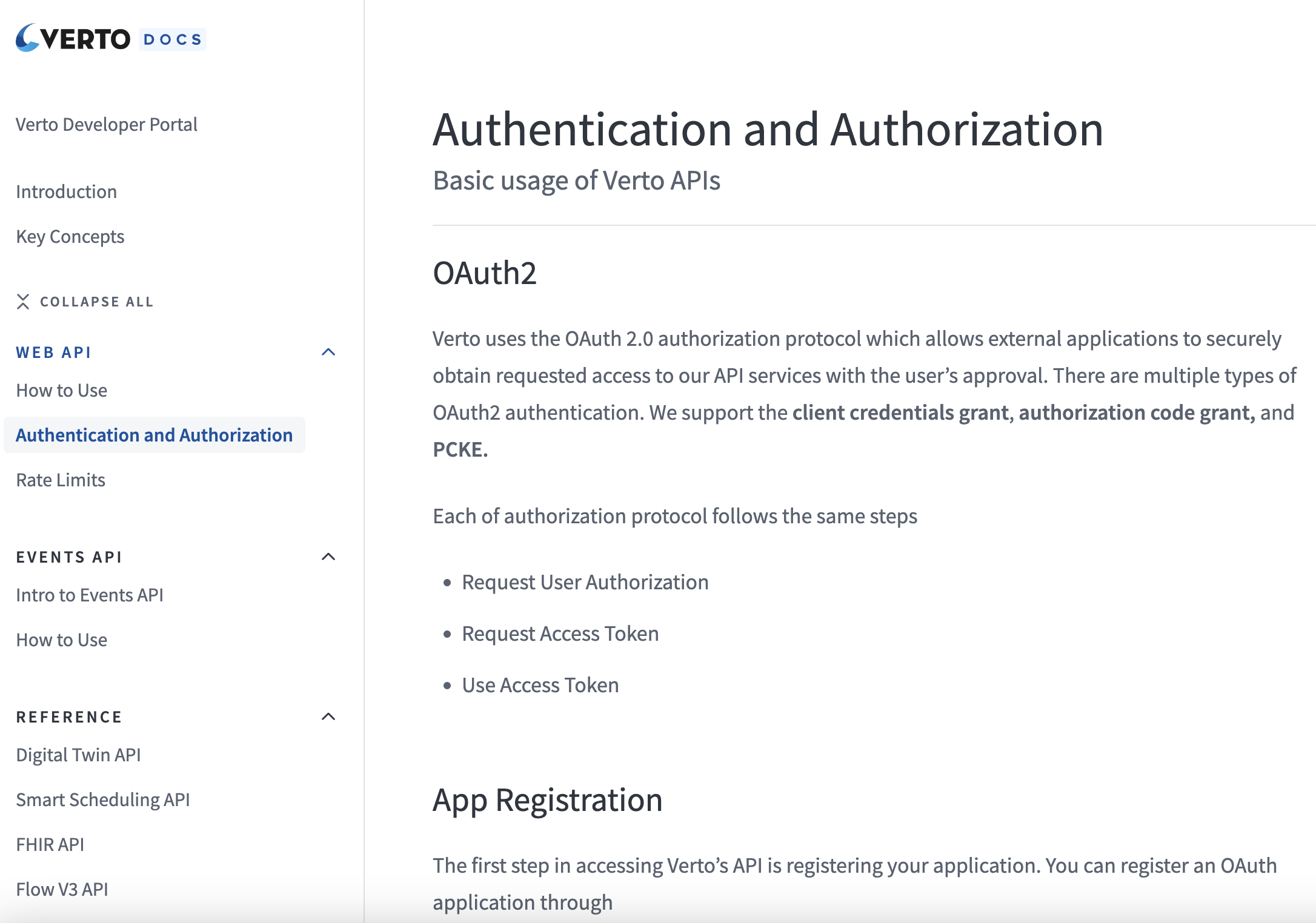Open Intro to Events API page
Screen dimensions: 1316x923
click(90, 595)
